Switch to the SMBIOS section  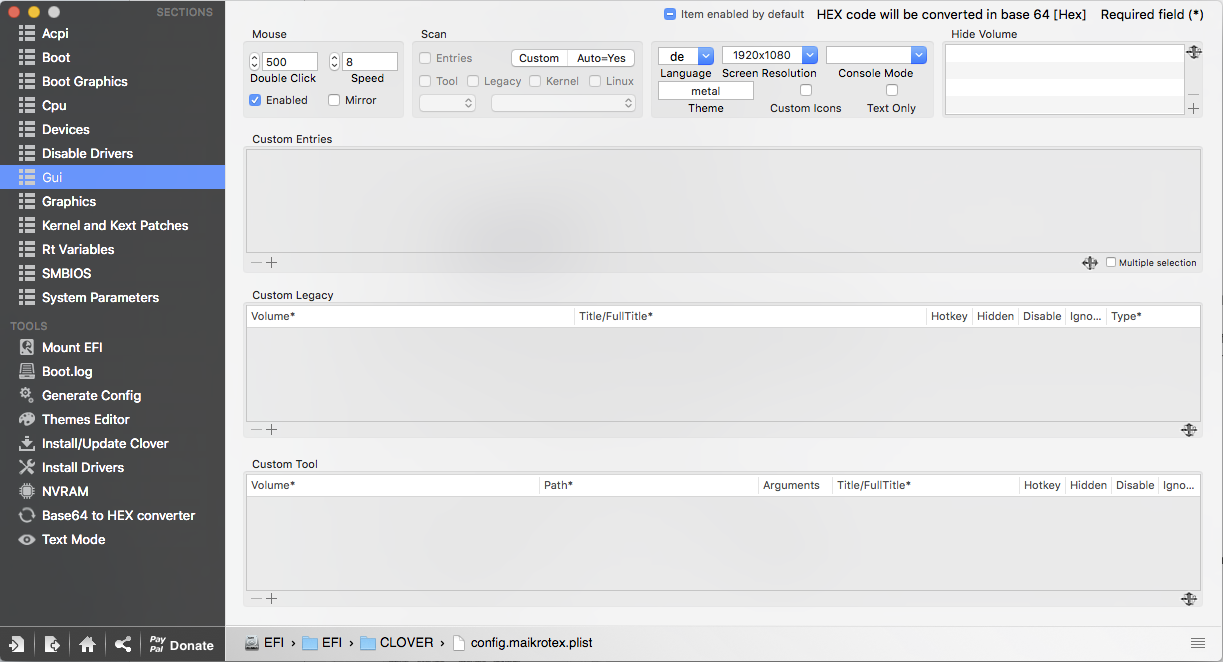66,273
